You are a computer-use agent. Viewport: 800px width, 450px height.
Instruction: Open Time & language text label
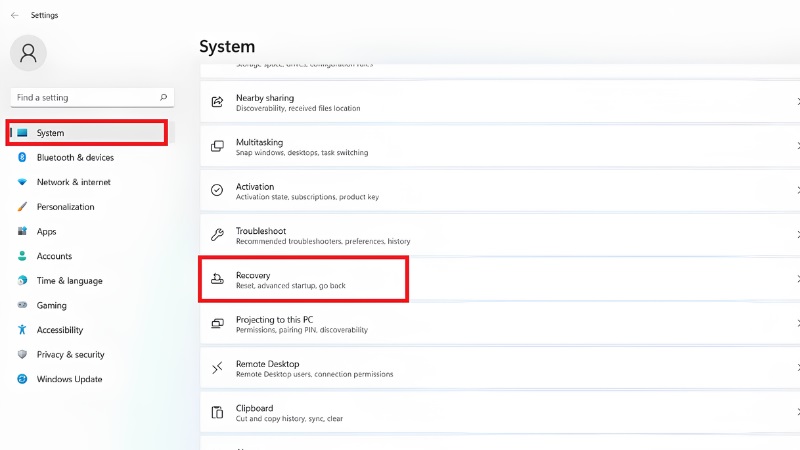point(69,281)
